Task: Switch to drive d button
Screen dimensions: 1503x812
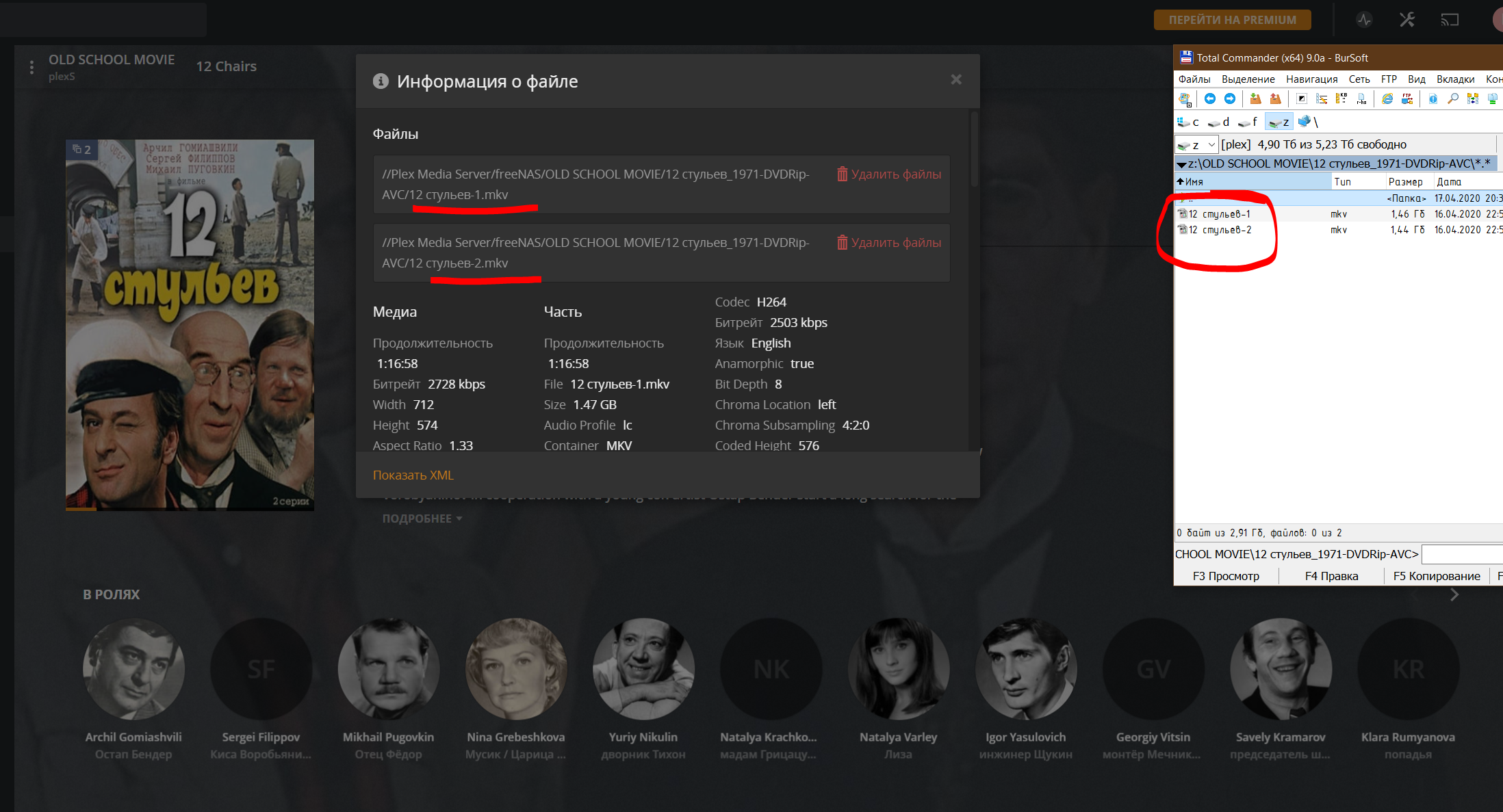Action: point(1219,122)
